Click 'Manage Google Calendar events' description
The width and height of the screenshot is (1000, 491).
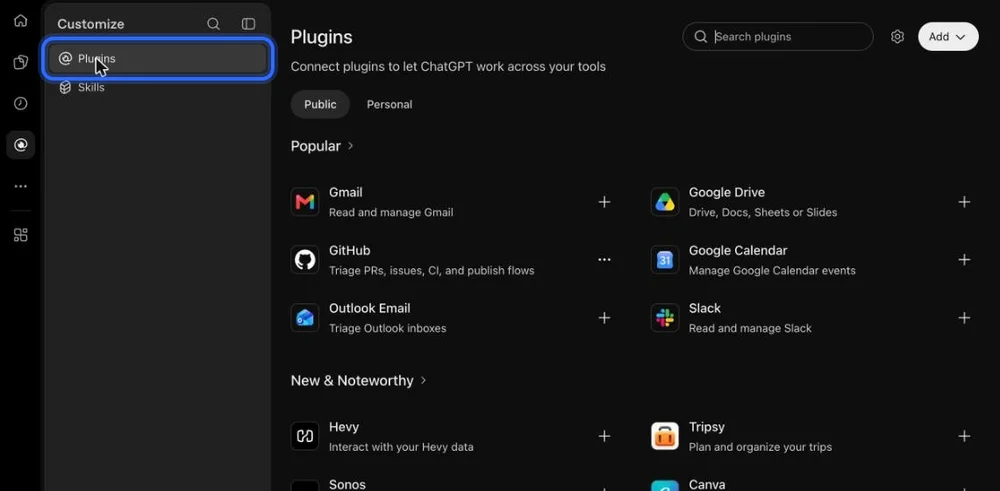tap(772, 270)
